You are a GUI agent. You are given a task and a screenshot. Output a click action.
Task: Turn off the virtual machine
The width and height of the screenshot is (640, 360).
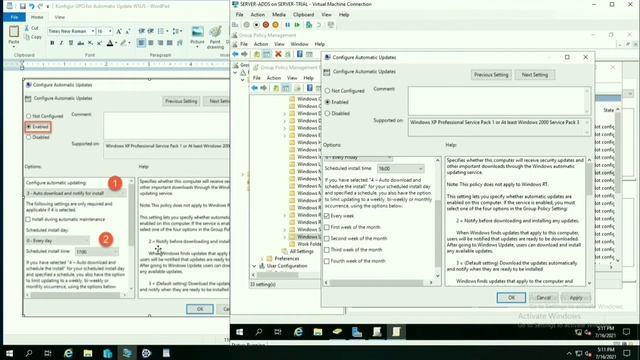[x=256, y=25]
